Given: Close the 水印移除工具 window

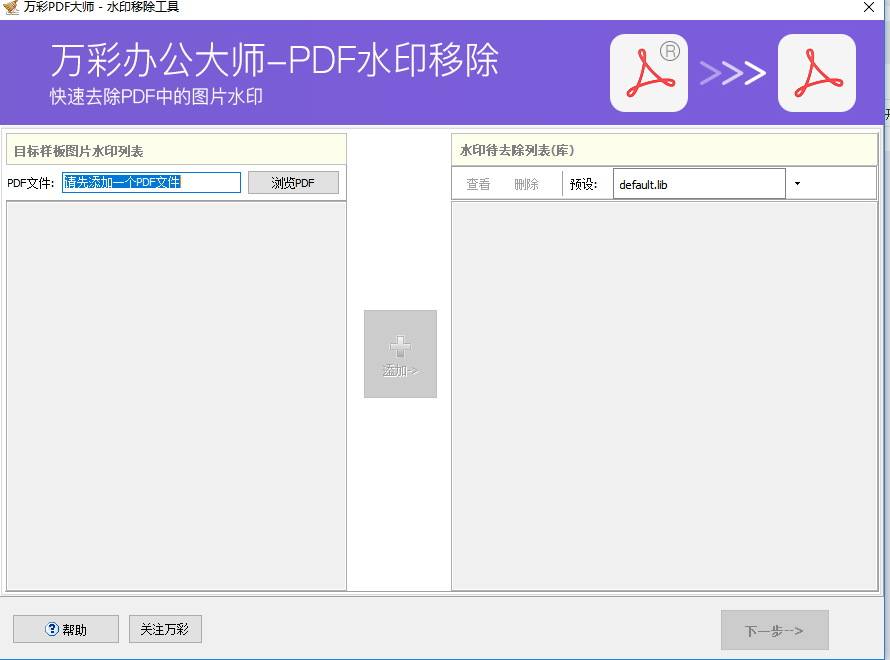Looking at the screenshot, I should tap(868, 7).
